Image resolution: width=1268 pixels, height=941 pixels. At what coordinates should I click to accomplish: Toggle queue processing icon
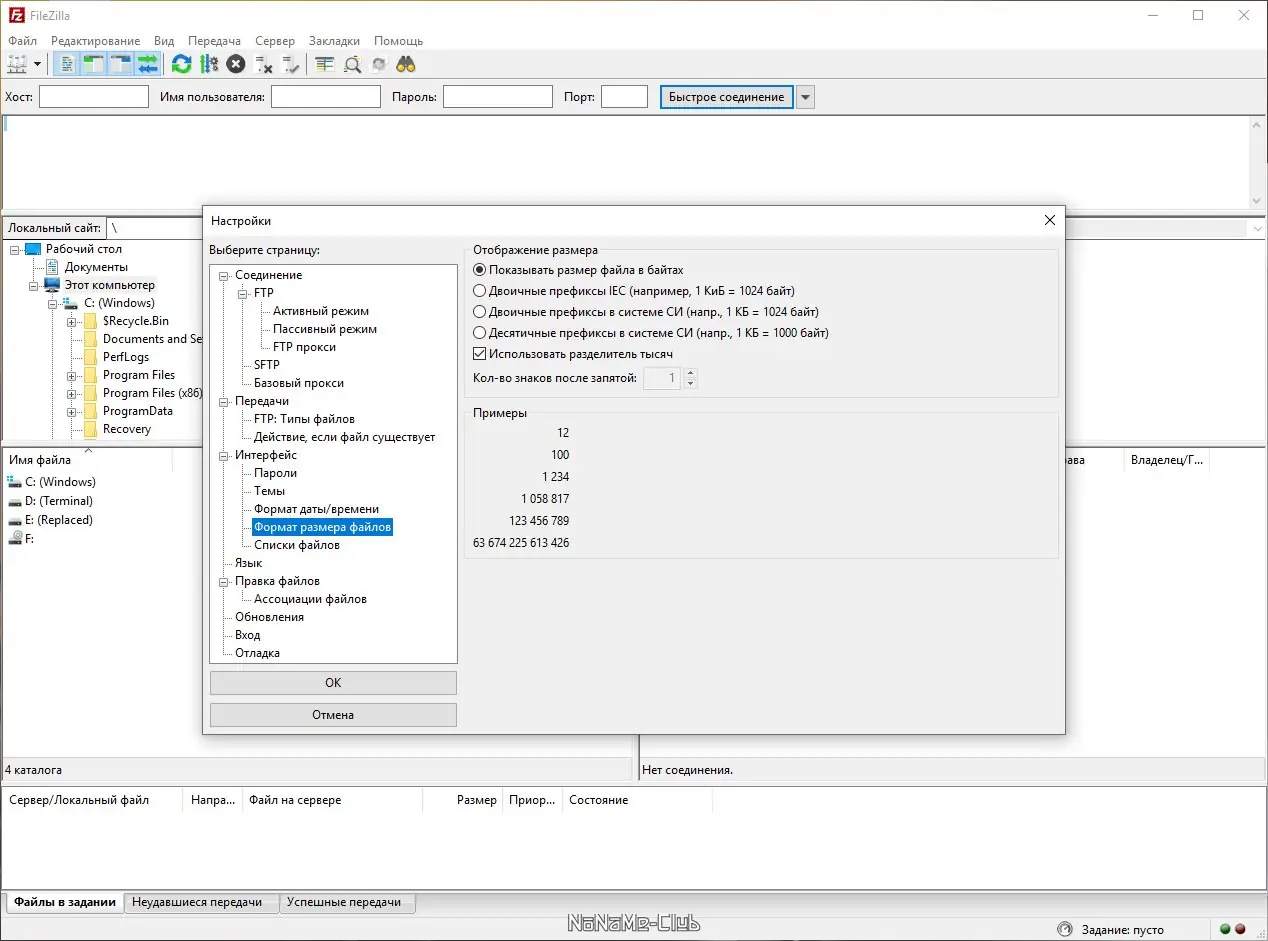tap(209, 65)
